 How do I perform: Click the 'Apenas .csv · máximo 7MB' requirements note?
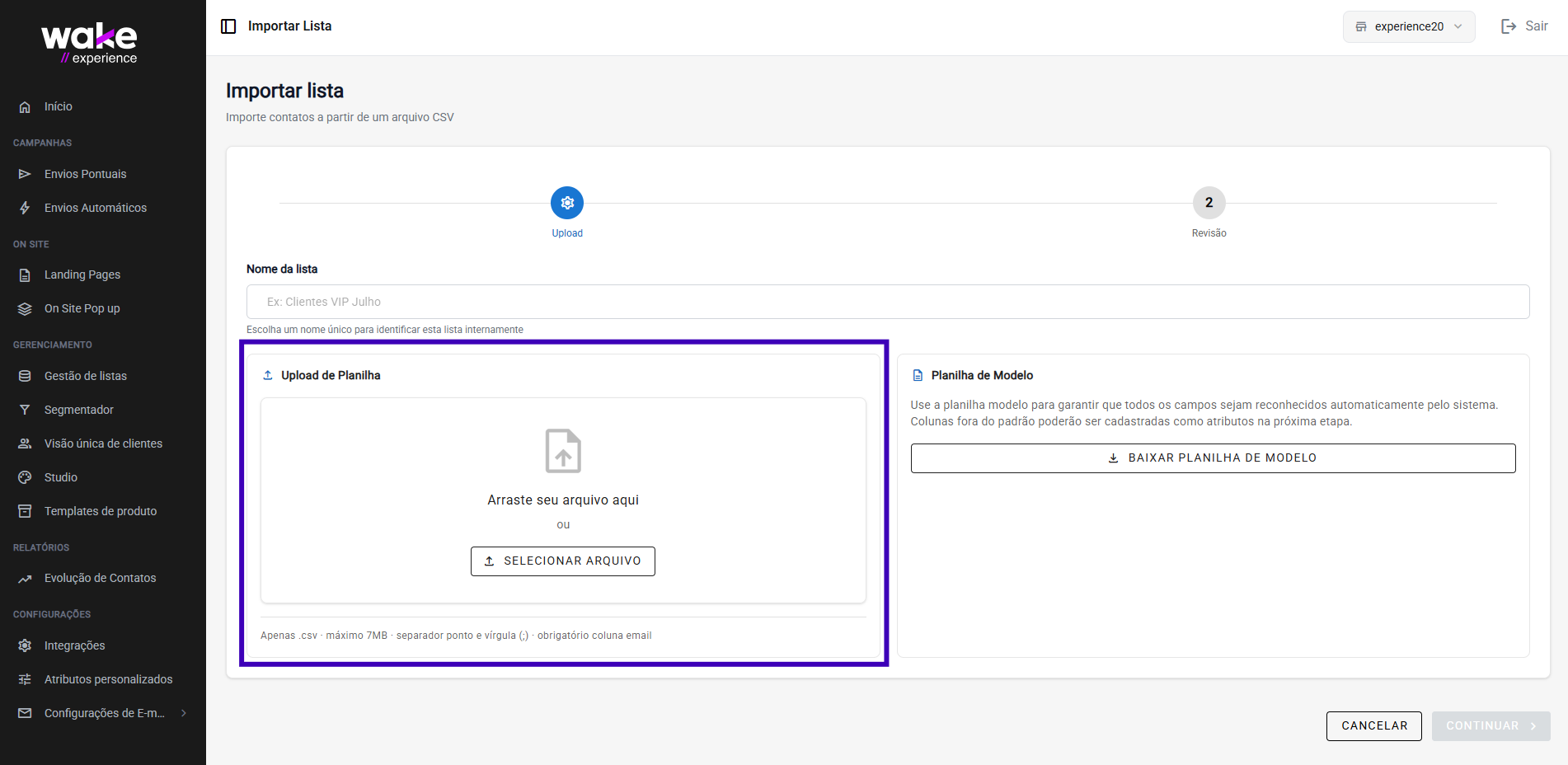[456, 636]
